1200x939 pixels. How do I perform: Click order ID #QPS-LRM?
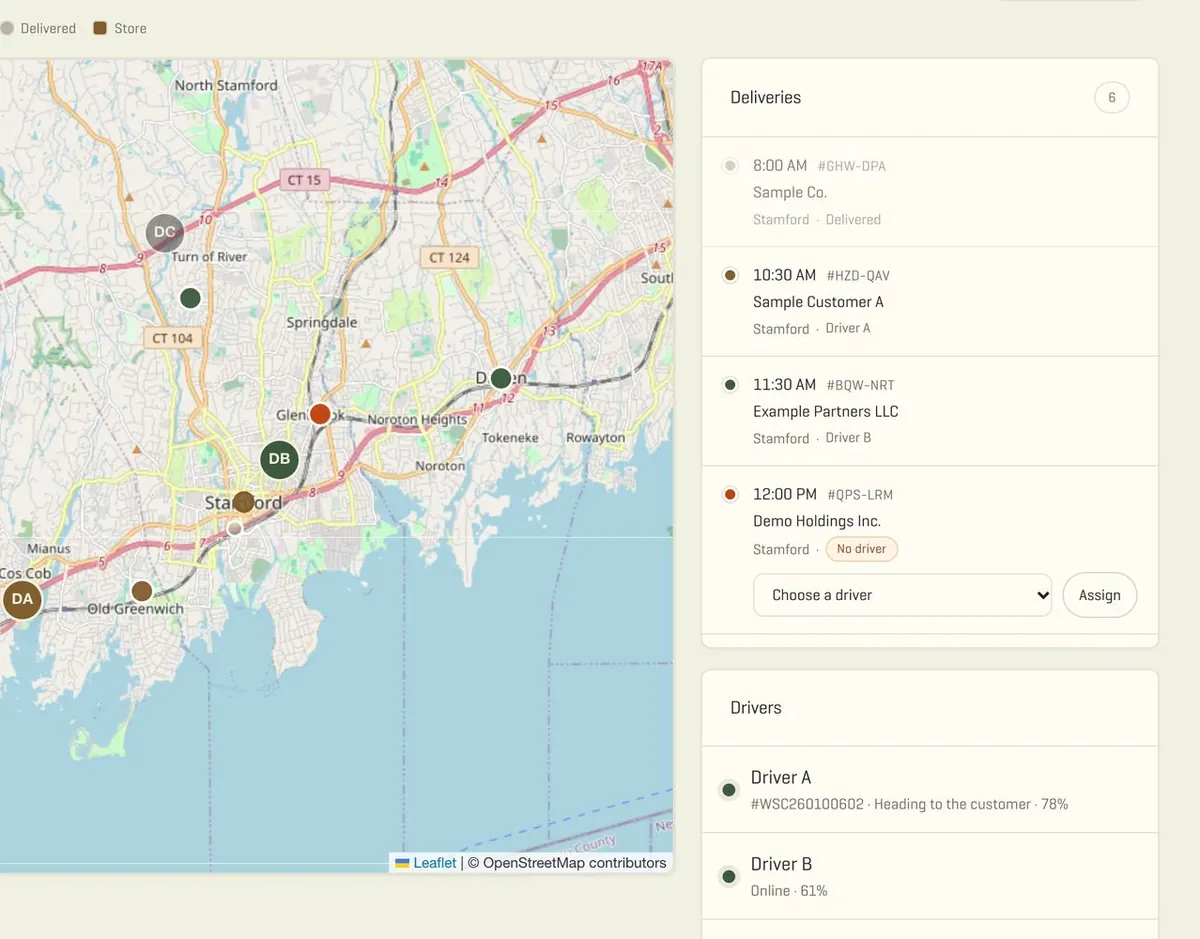[x=860, y=494]
